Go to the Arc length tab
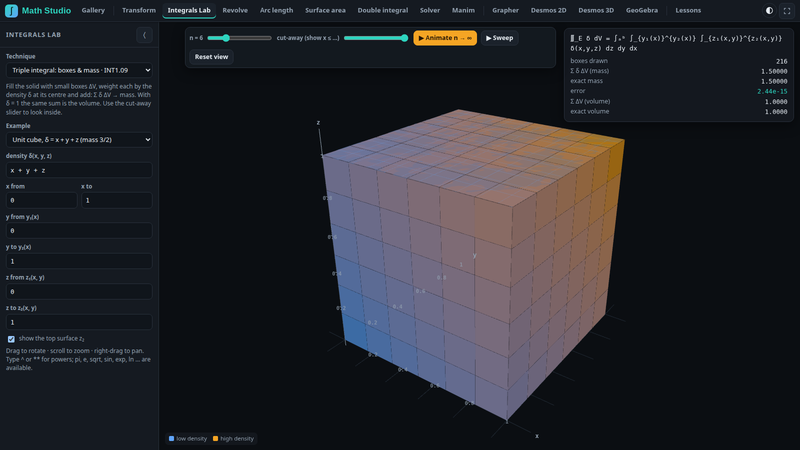Viewport: 800px width, 450px height. coord(277,10)
